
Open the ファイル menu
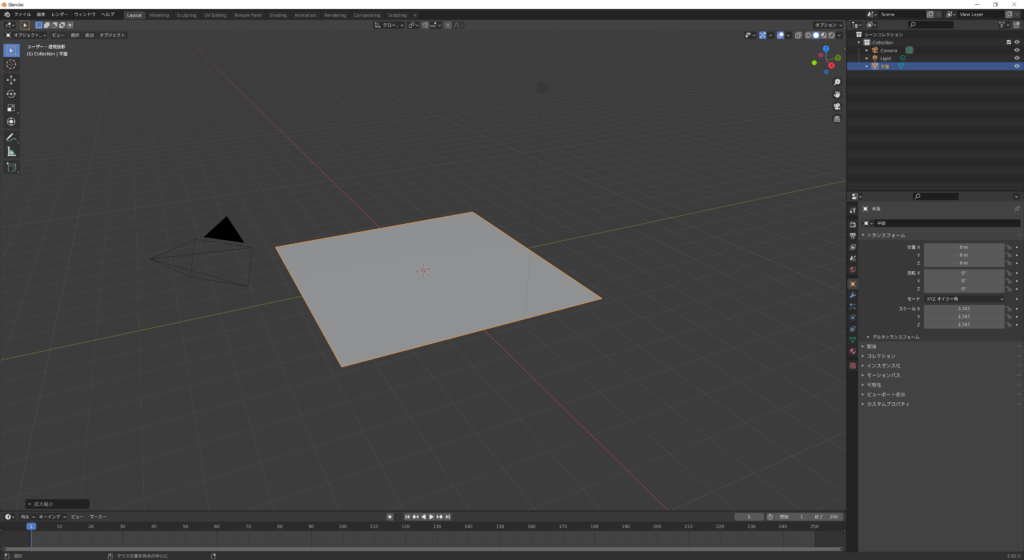pyautogui.click(x=22, y=15)
